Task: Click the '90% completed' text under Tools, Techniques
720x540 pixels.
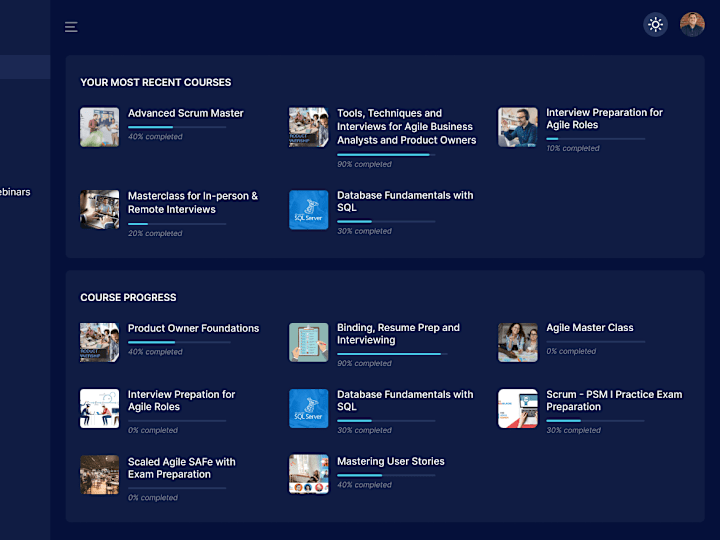Action: tap(364, 164)
